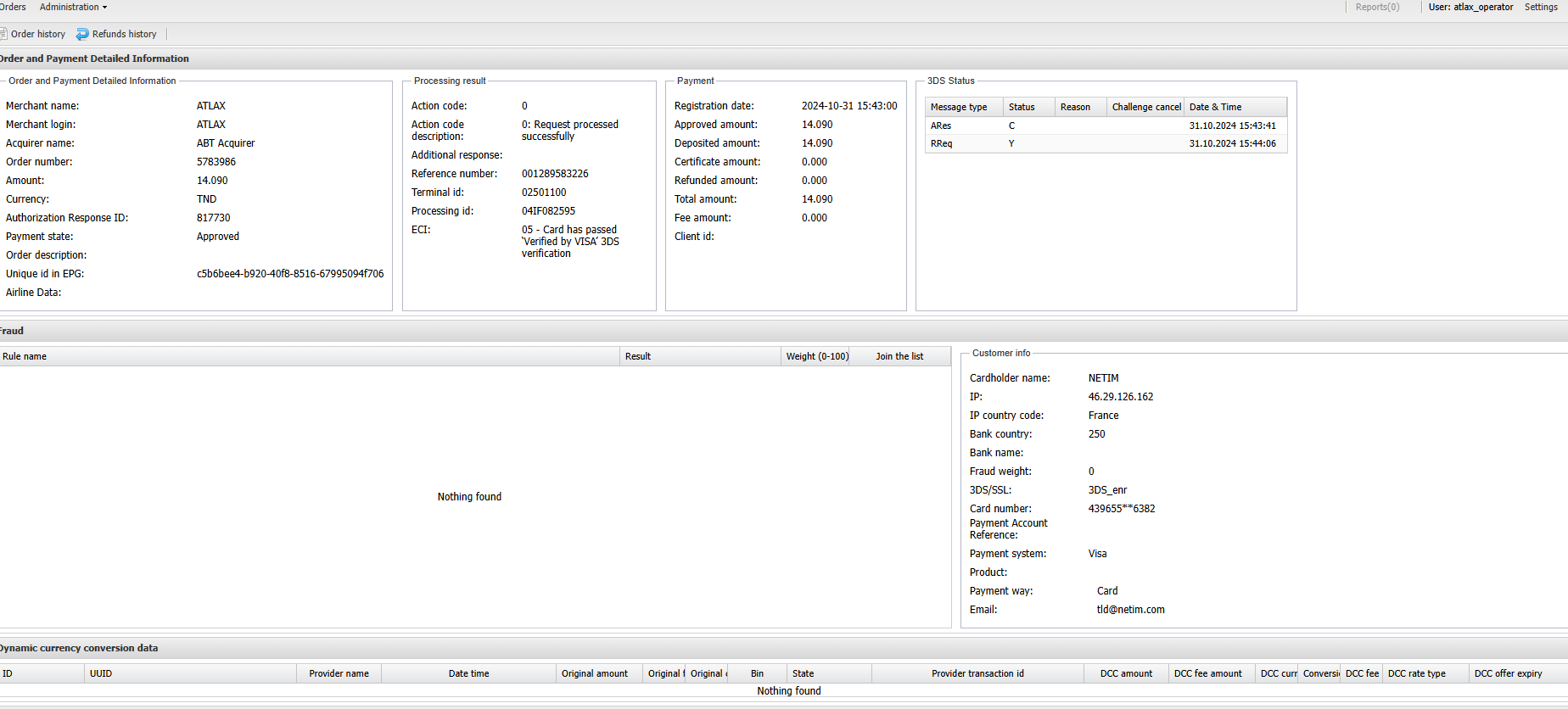The image size is (1568, 709).
Task: Open the Administration dropdown menu
Action: (73, 7)
